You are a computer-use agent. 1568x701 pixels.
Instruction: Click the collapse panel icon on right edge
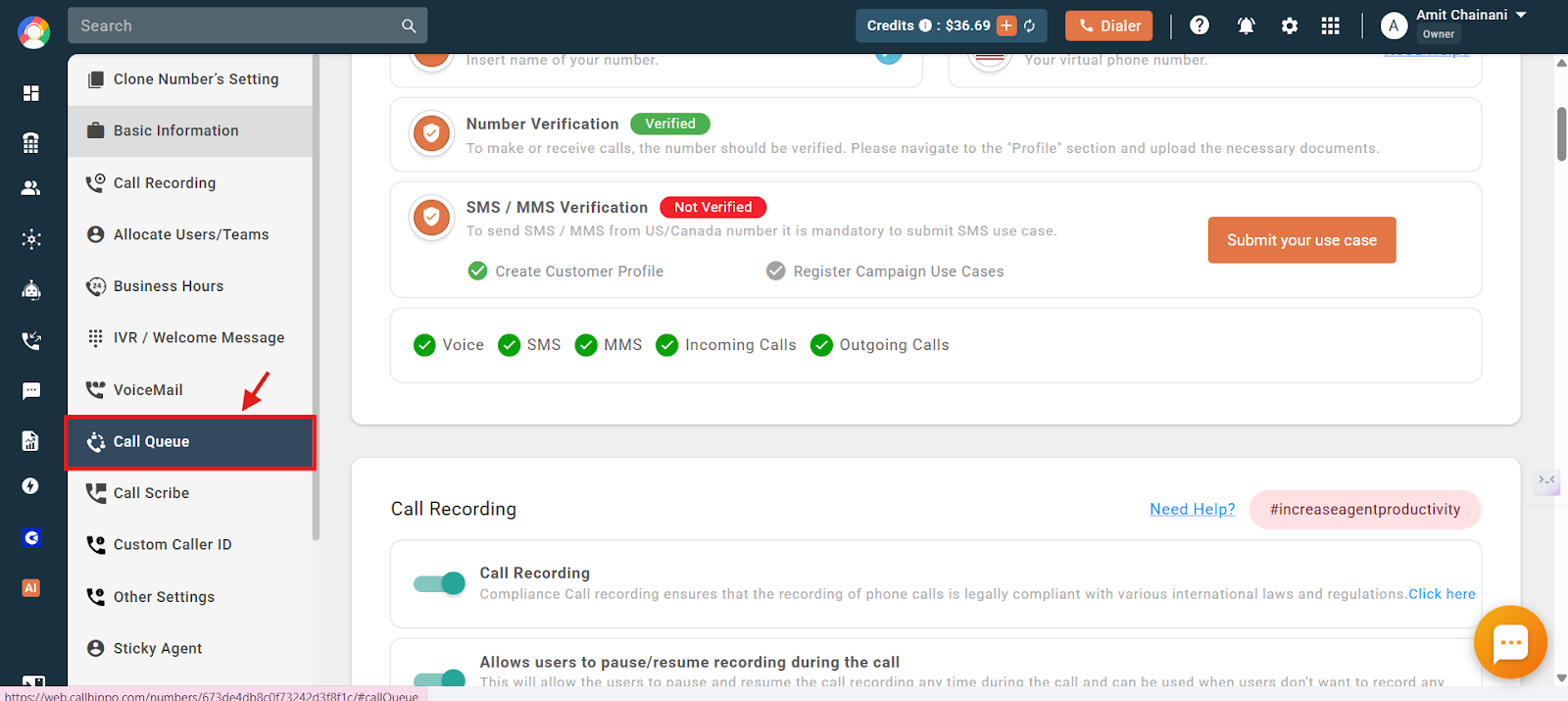[1547, 480]
